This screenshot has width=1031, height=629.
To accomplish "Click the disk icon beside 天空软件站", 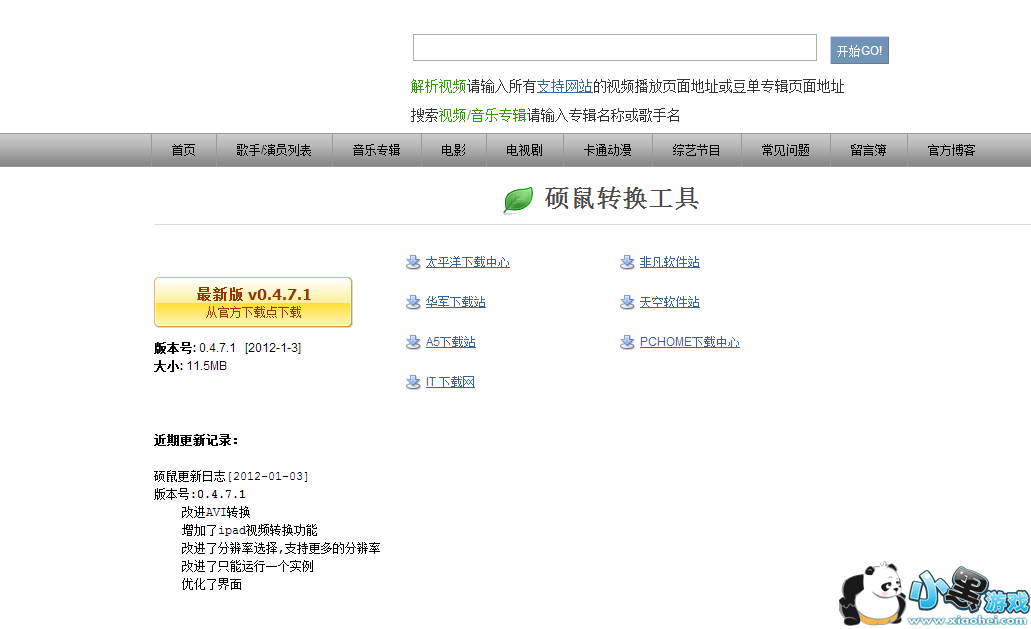I will pos(627,302).
